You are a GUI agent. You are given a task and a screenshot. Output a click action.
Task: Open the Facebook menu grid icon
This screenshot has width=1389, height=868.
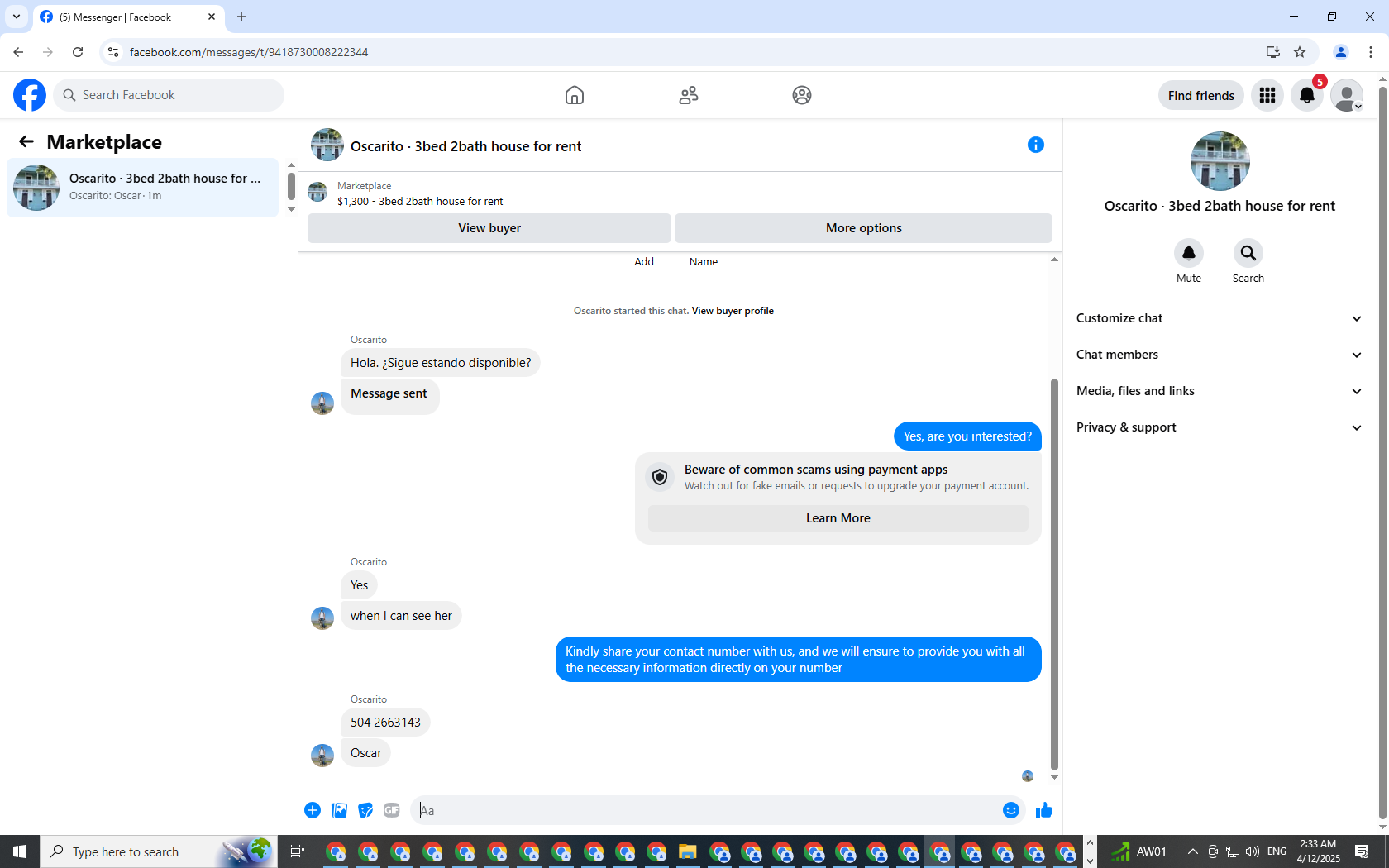1267,95
